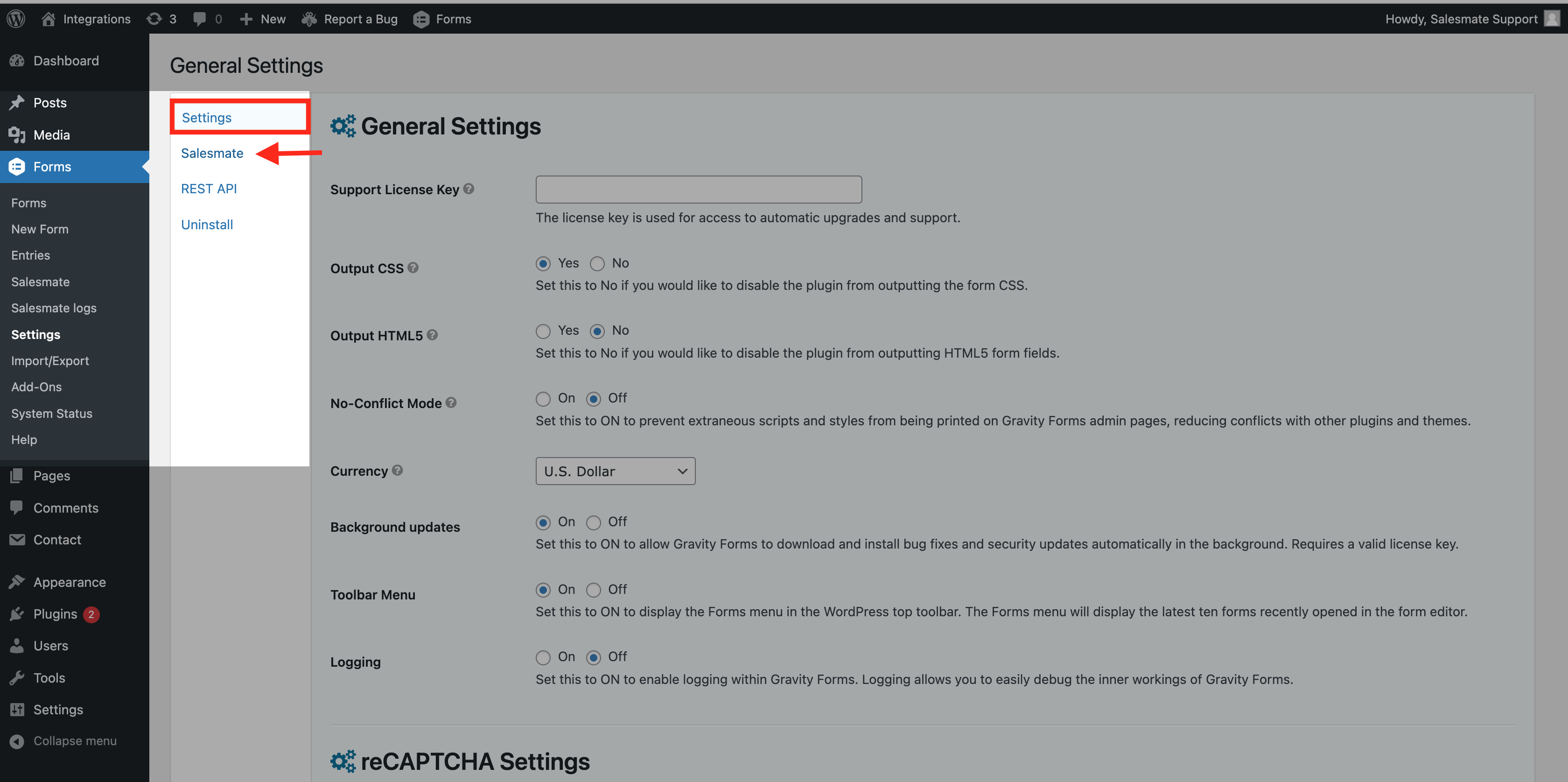Select Yes for Output CSS

click(543, 264)
